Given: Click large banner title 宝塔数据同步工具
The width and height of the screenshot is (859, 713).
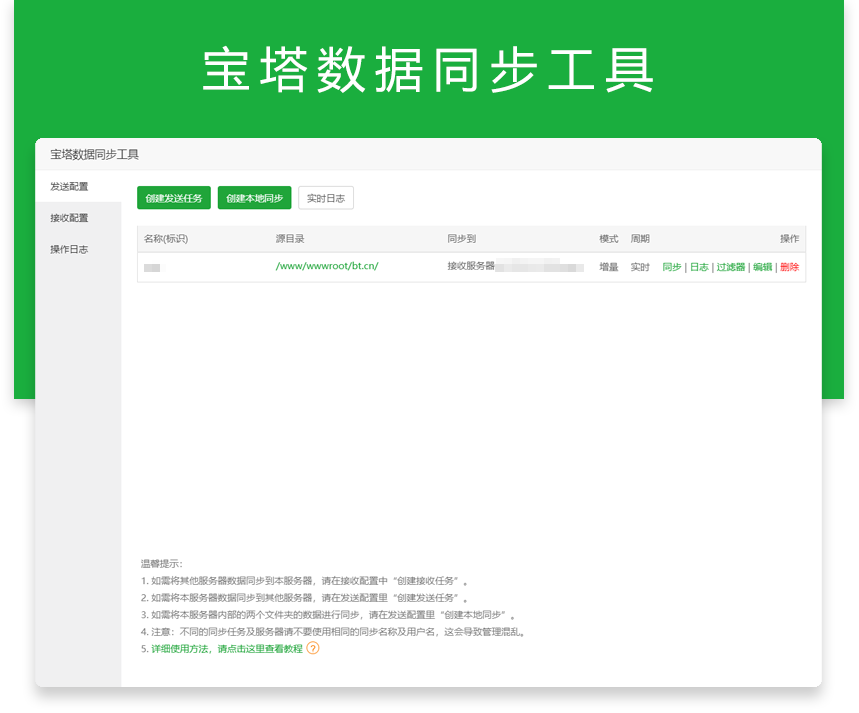Looking at the screenshot, I should pos(428,70).
